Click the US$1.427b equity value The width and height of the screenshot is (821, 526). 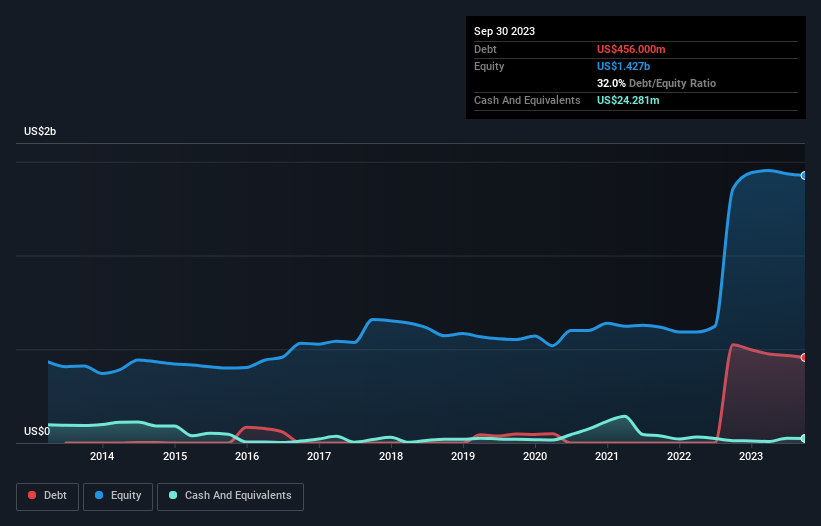(x=623, y=66)
